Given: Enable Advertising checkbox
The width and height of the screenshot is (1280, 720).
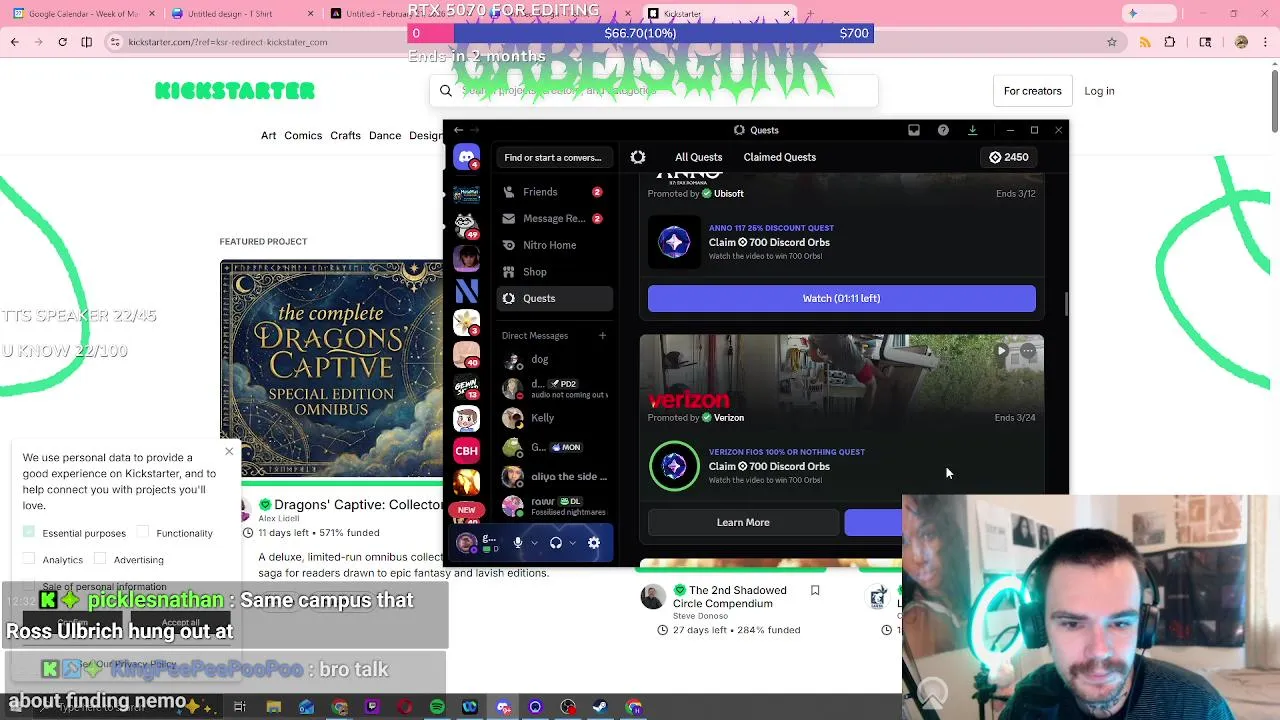Looking at the screenshot, I should 100,559.
